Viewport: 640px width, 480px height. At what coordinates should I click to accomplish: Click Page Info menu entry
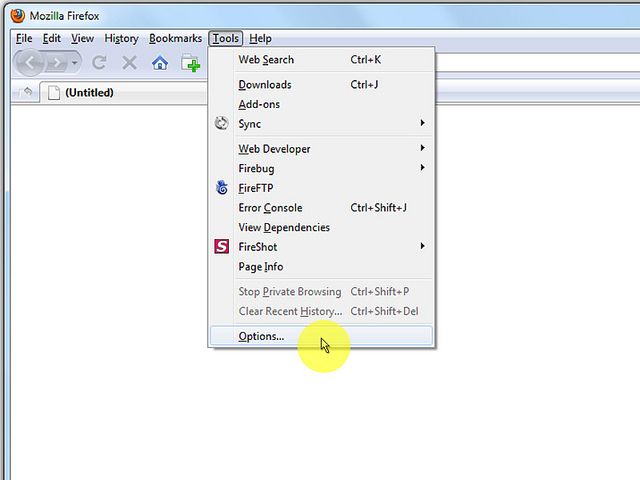point(260,267)
